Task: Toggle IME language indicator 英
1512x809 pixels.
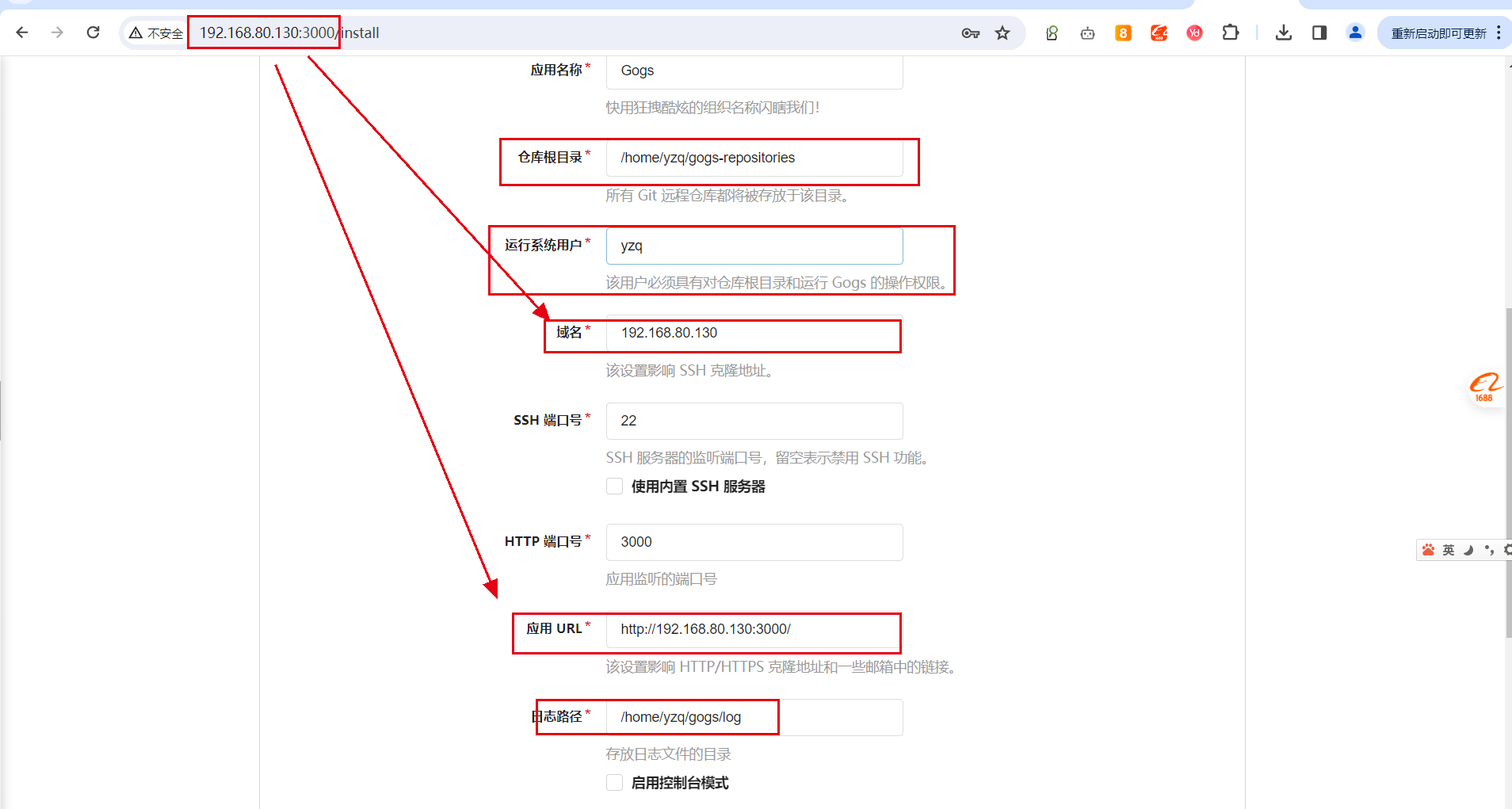Action: [x=1449, y=550]
